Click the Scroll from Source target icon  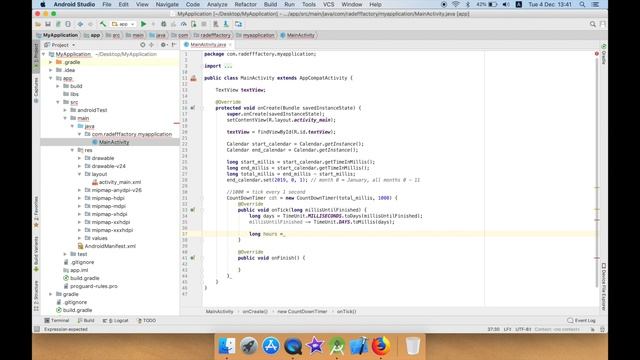tap(142, 45)
